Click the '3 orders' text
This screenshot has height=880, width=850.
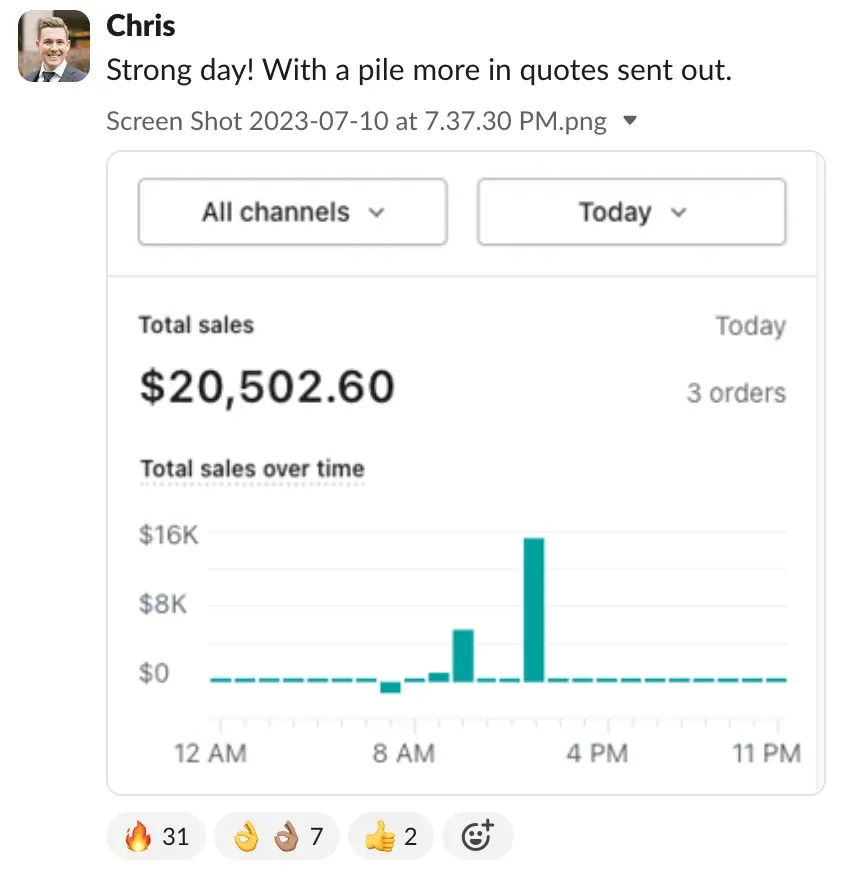point(736,393)
